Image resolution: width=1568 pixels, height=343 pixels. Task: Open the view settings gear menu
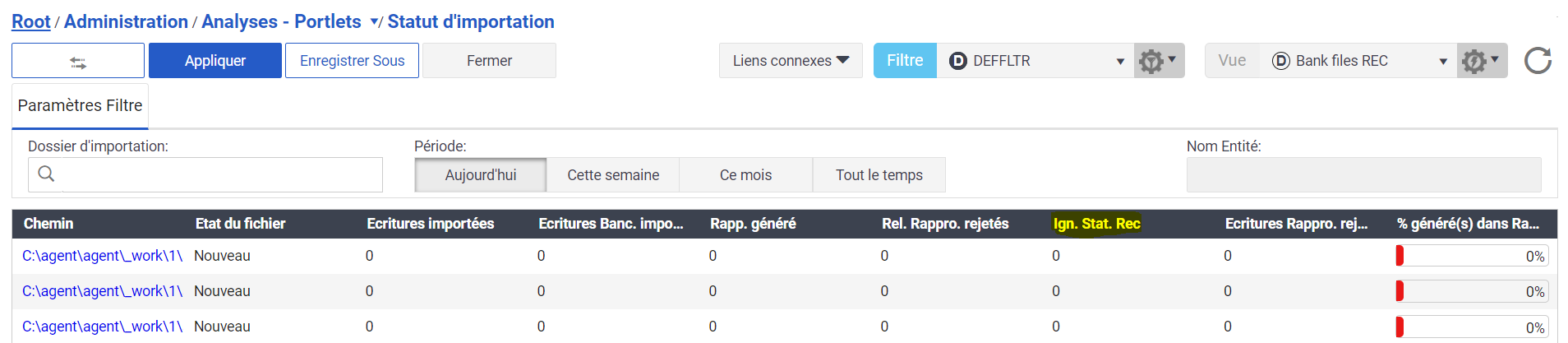(1482, 61)
